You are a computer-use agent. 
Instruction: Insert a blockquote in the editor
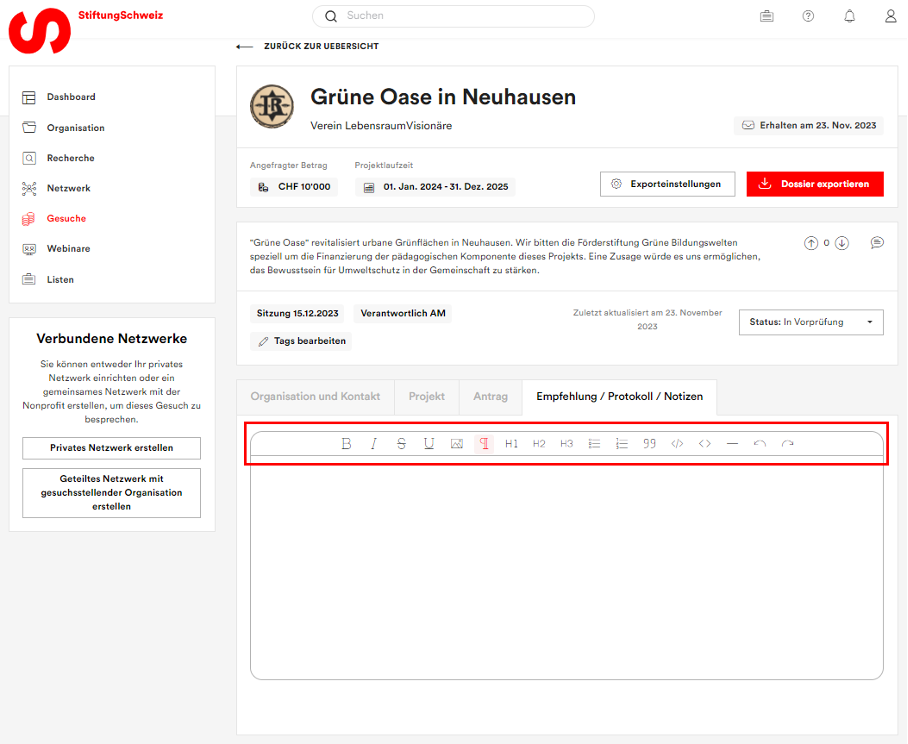click(x=649, y=444)
